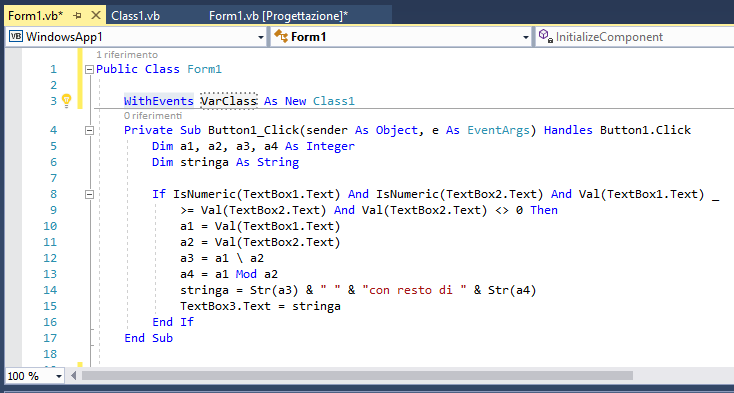Collapse the Button1_Click sub

89,130
